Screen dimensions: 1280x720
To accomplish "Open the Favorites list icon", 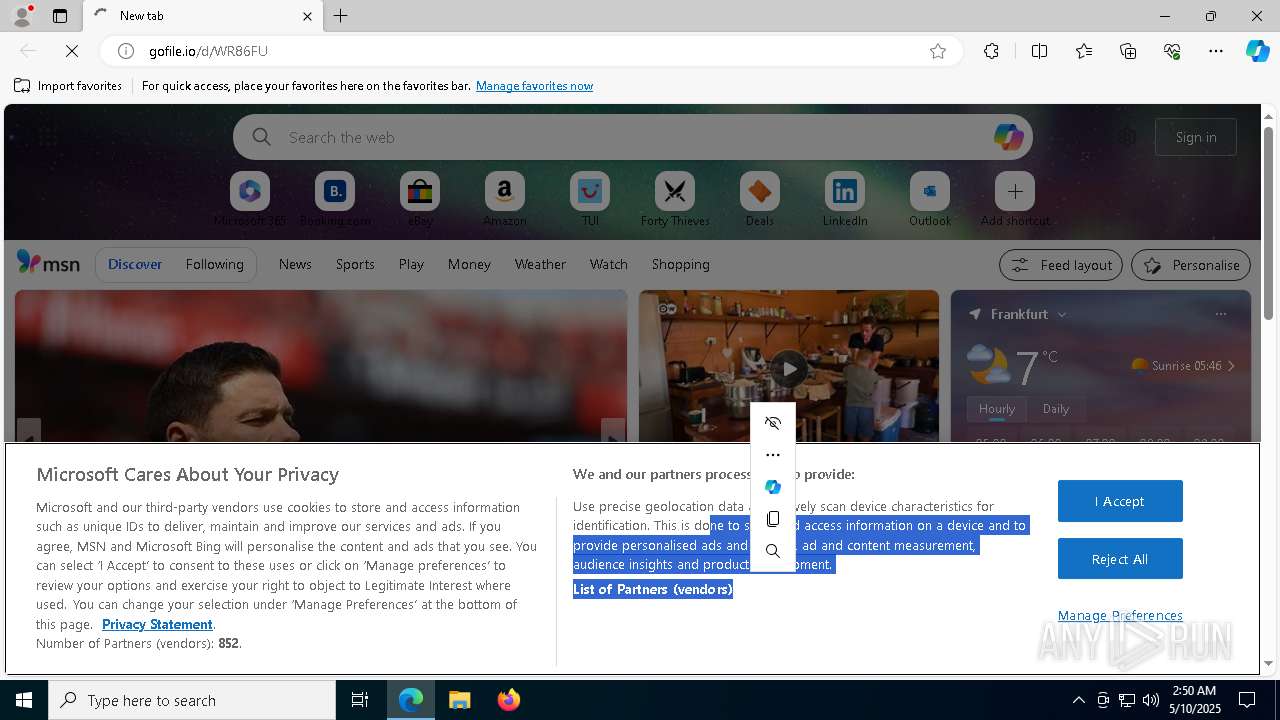I will (x=1084, y=51).
